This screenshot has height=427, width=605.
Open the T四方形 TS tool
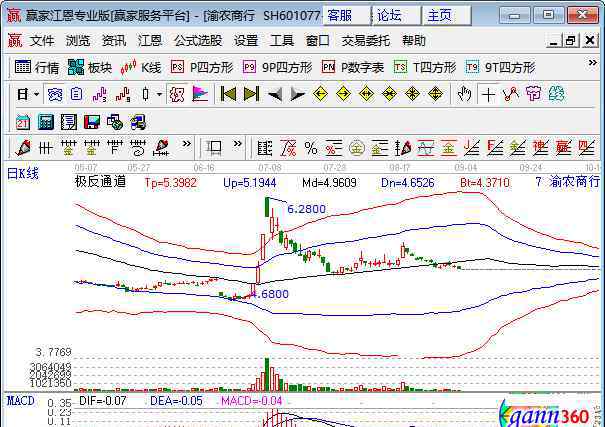tap(425, 68)
